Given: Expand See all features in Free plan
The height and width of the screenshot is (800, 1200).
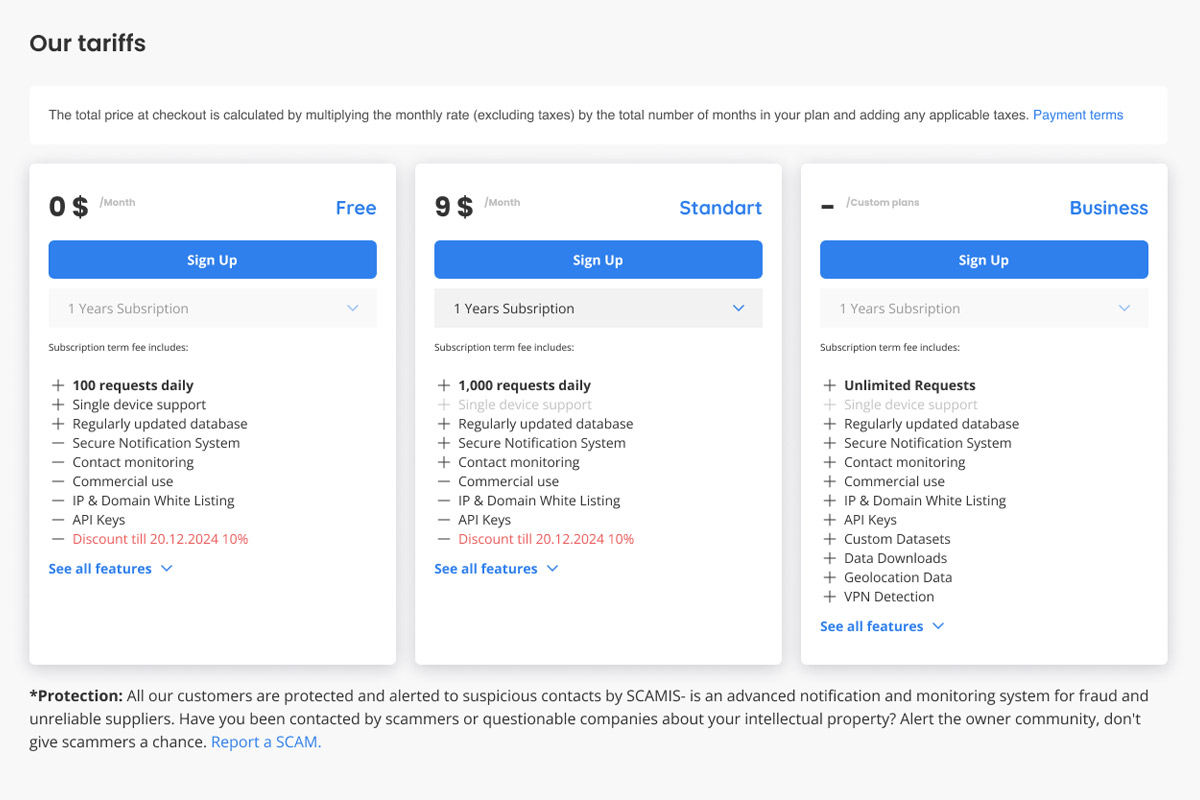Looking at the screenshot, I should (x=110, y=569).
